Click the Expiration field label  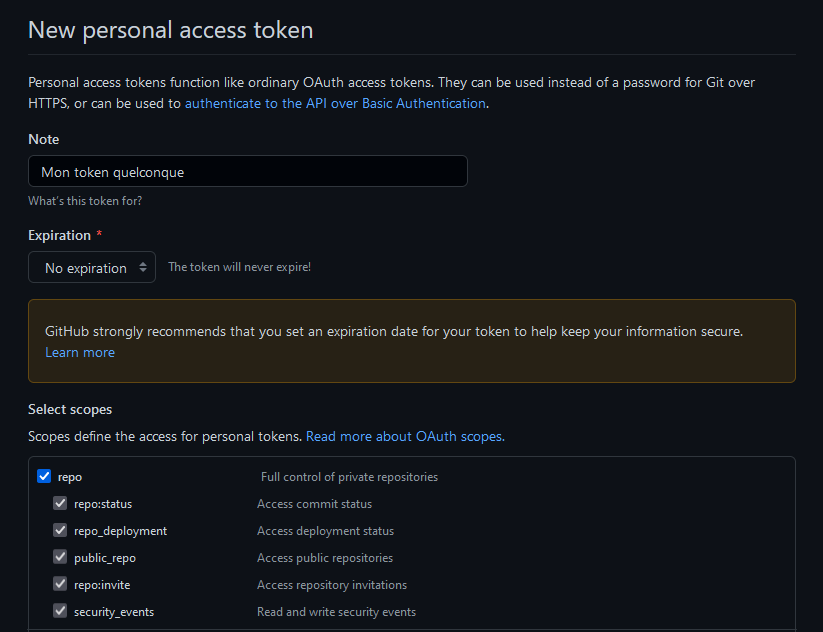[59, 235]
